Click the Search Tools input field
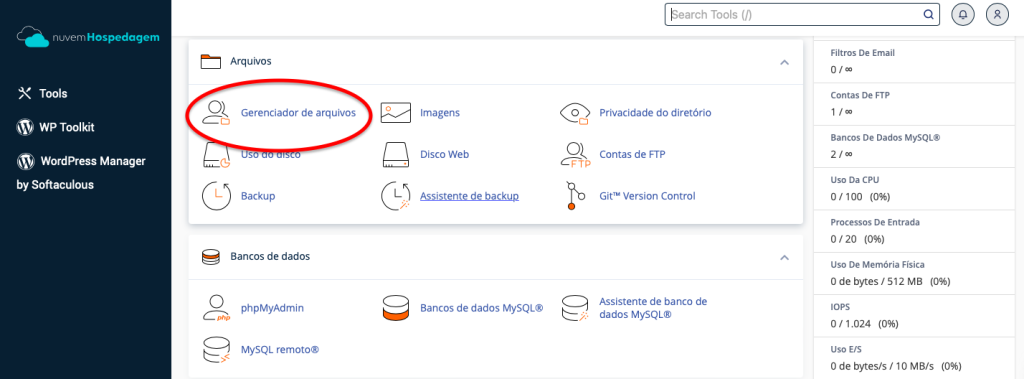The height and width of the screenshot is (379, 1024). coord(802,14)
